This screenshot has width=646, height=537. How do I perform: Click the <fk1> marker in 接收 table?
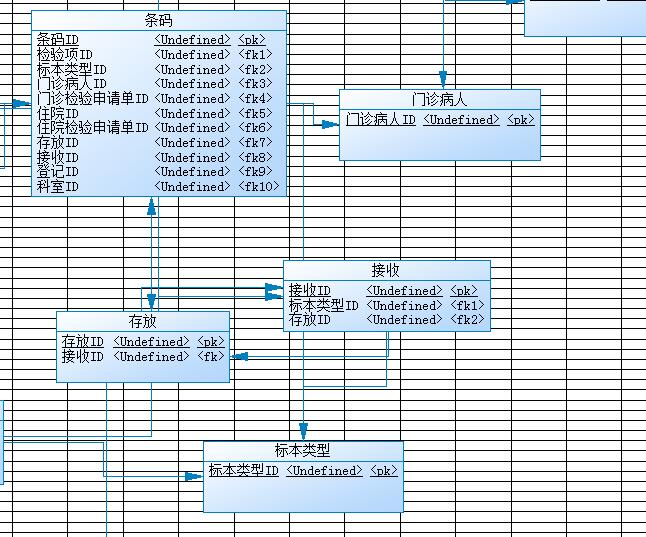pyautogui.click(x=467, y=305)
